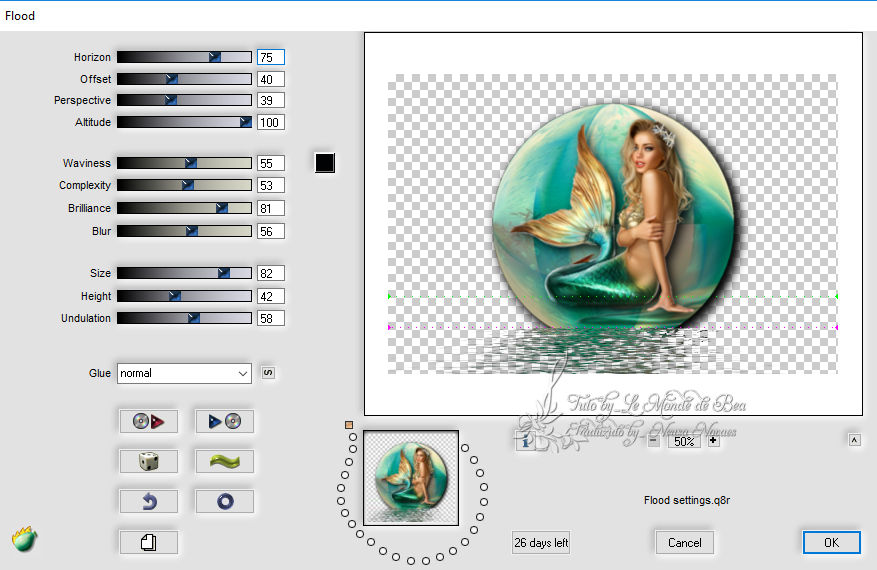This screenshot has height=570, width=877.
Task: Click the open settings disc-to-arrow button
Action: coord(148,421)
